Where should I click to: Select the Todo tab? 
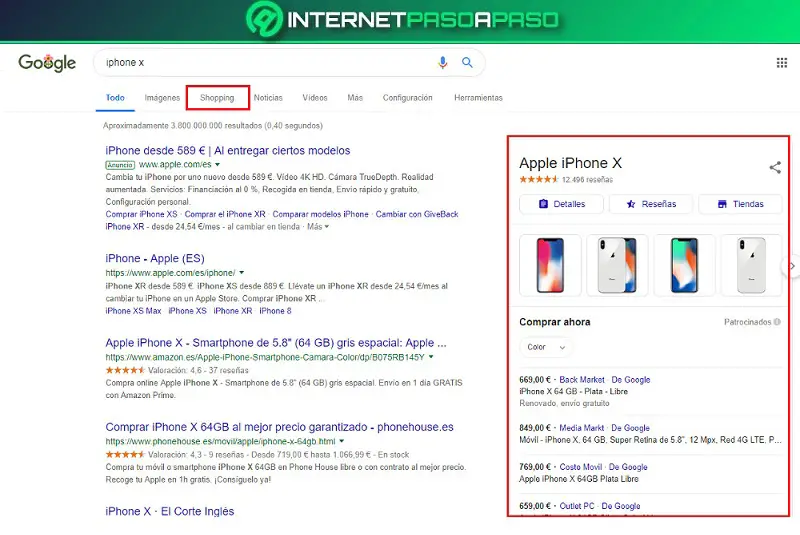coord(115,97)
